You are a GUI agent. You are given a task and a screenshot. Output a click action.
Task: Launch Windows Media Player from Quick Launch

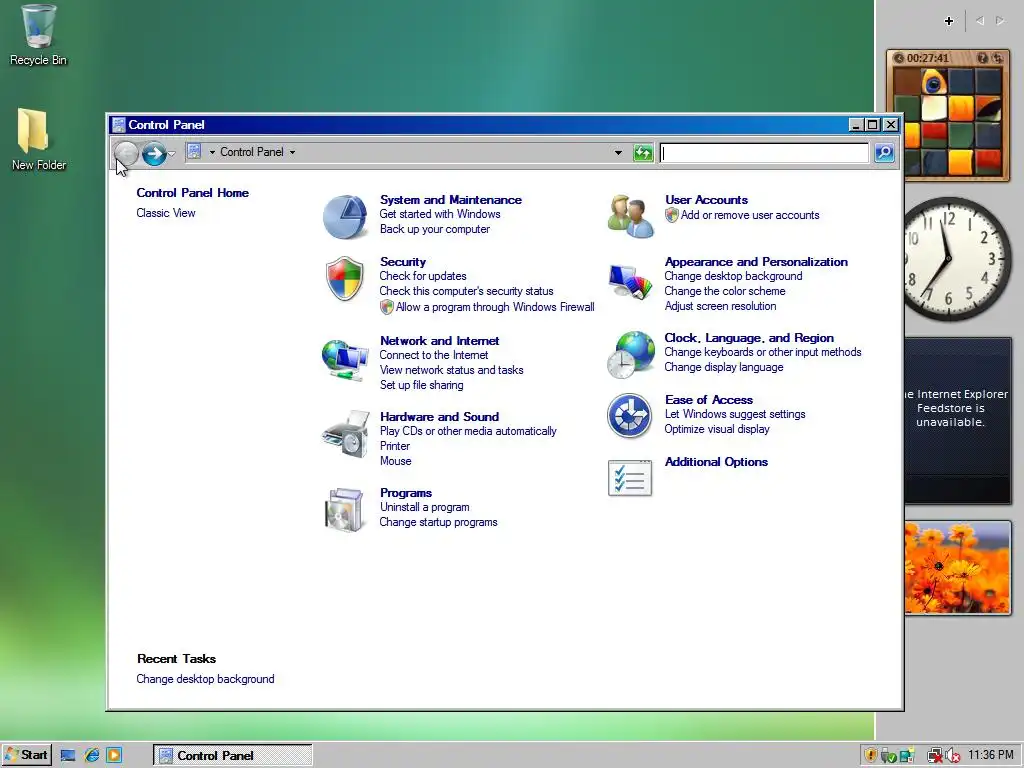[x=114, y=755]
